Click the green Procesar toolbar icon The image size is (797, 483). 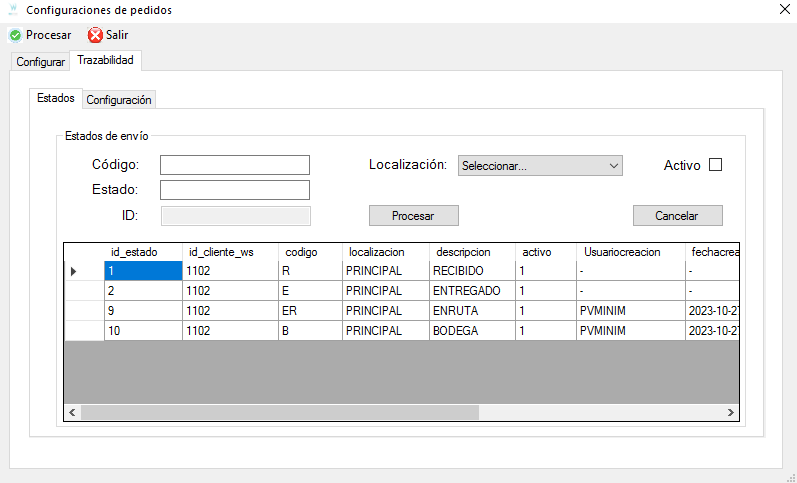pos(15,35)
